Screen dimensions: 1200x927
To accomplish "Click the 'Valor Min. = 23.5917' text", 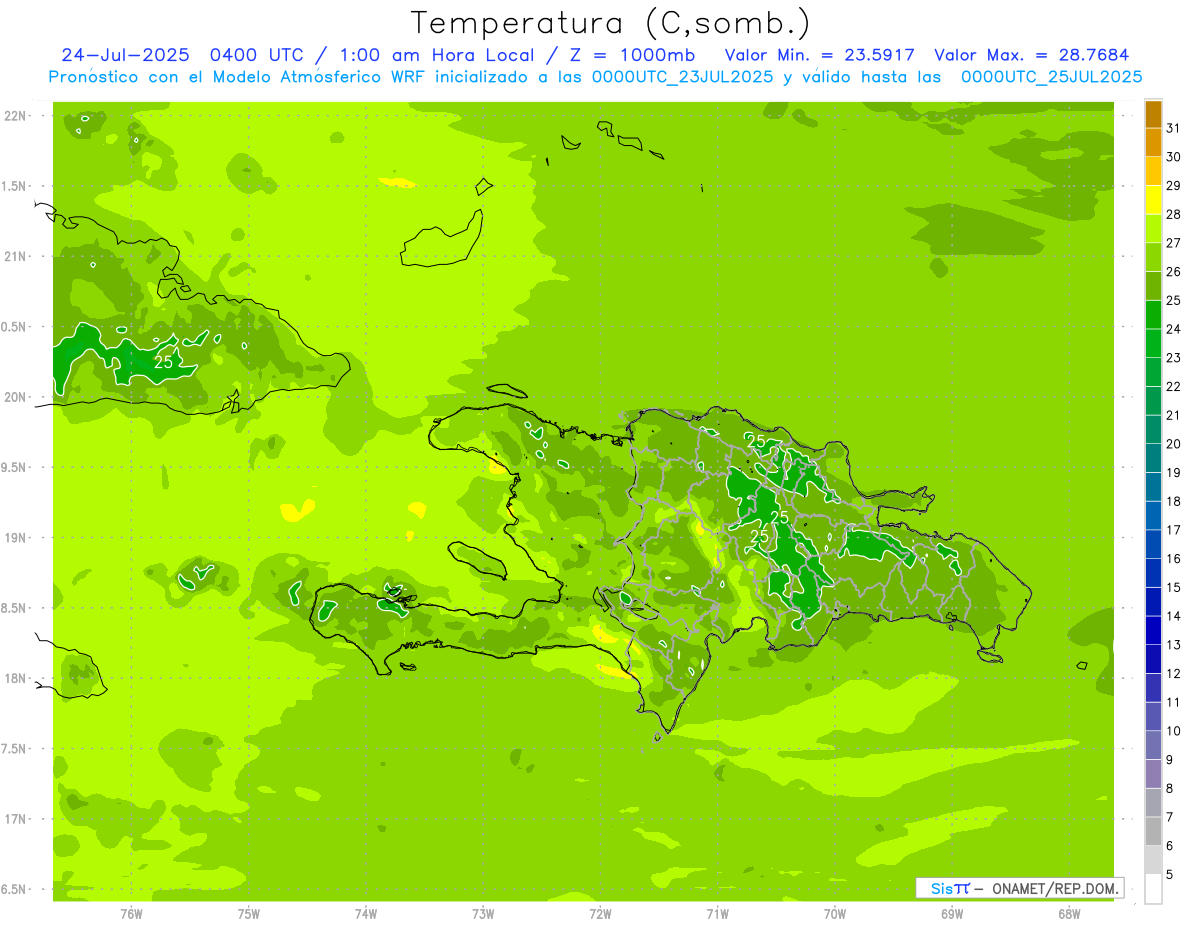I will [819, 55].
